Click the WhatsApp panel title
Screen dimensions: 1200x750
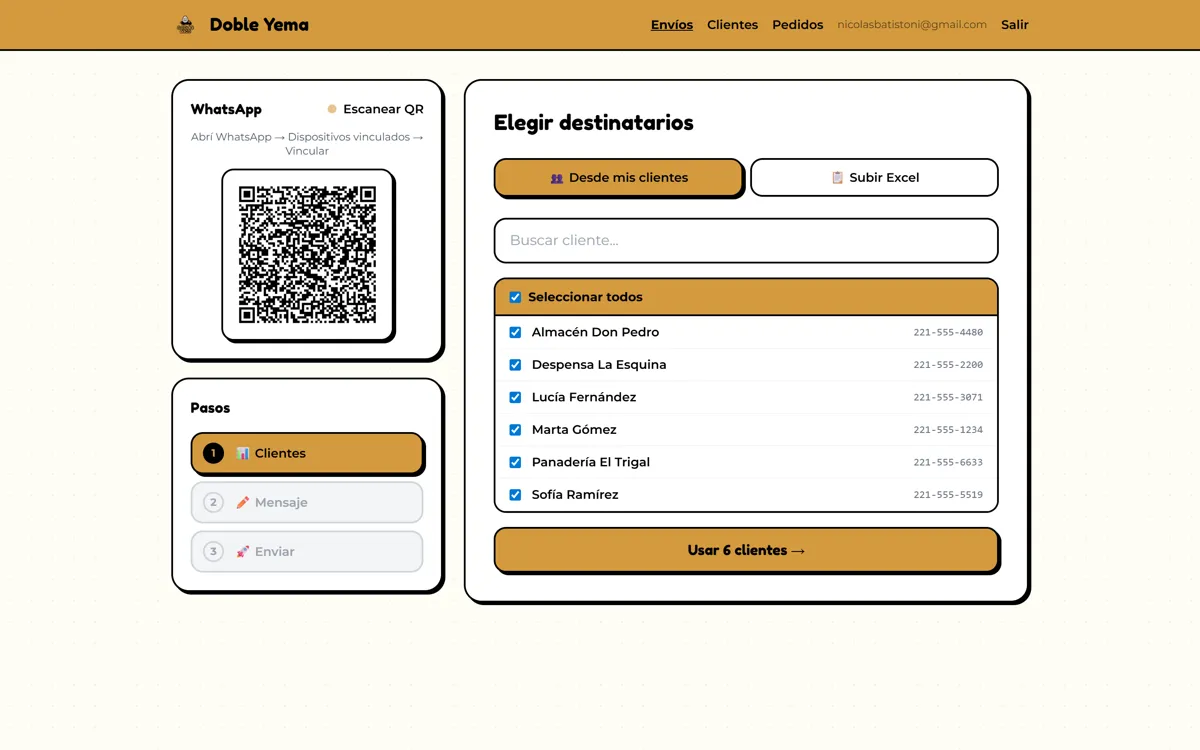click(226, 109)
